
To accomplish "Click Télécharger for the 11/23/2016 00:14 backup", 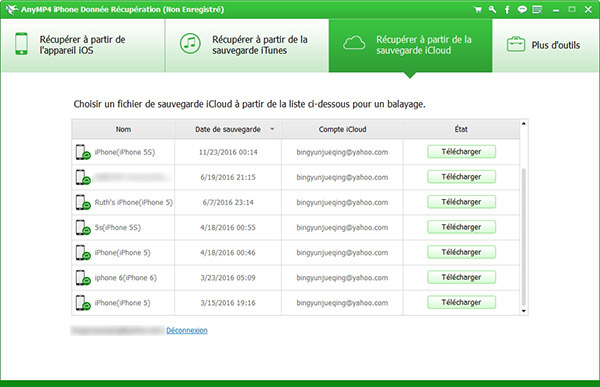I will click(461, 152).
